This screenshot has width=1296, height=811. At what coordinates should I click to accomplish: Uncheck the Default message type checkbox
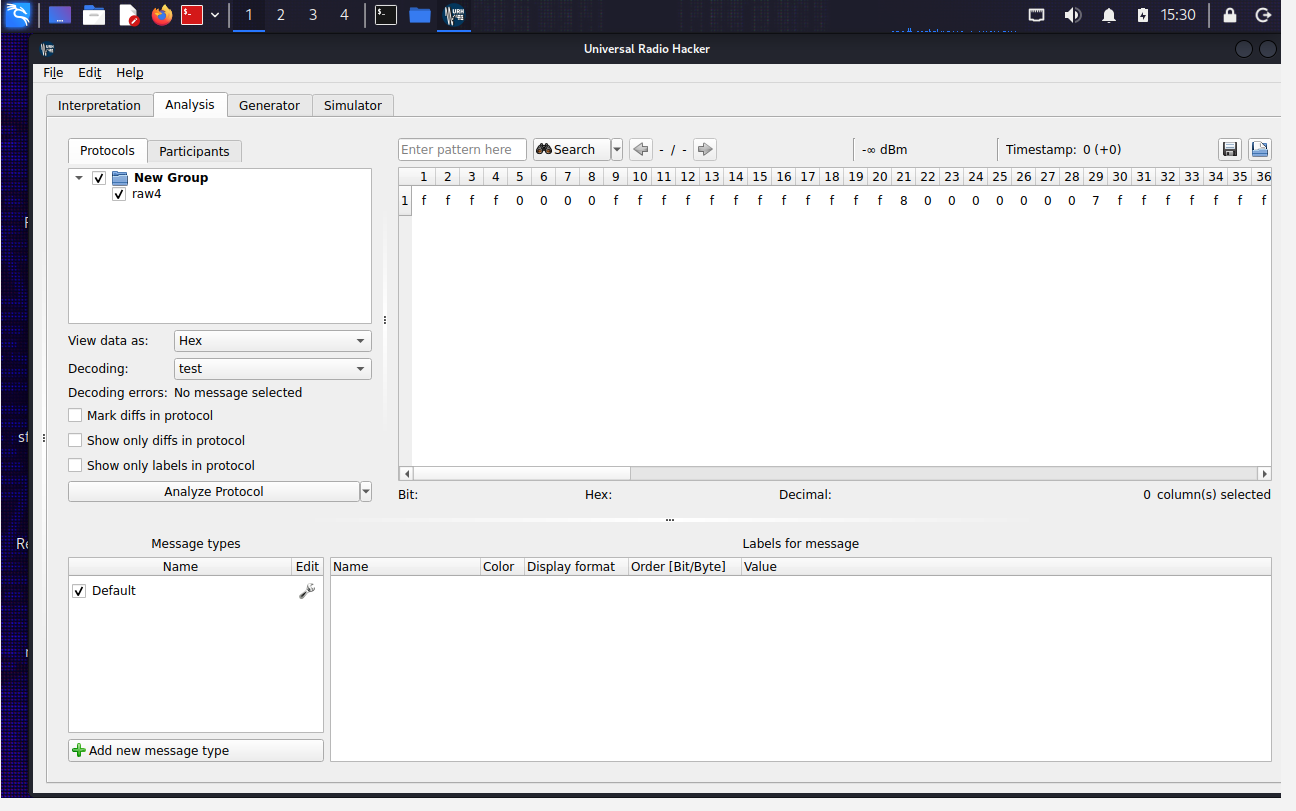[x=79, y=591]
